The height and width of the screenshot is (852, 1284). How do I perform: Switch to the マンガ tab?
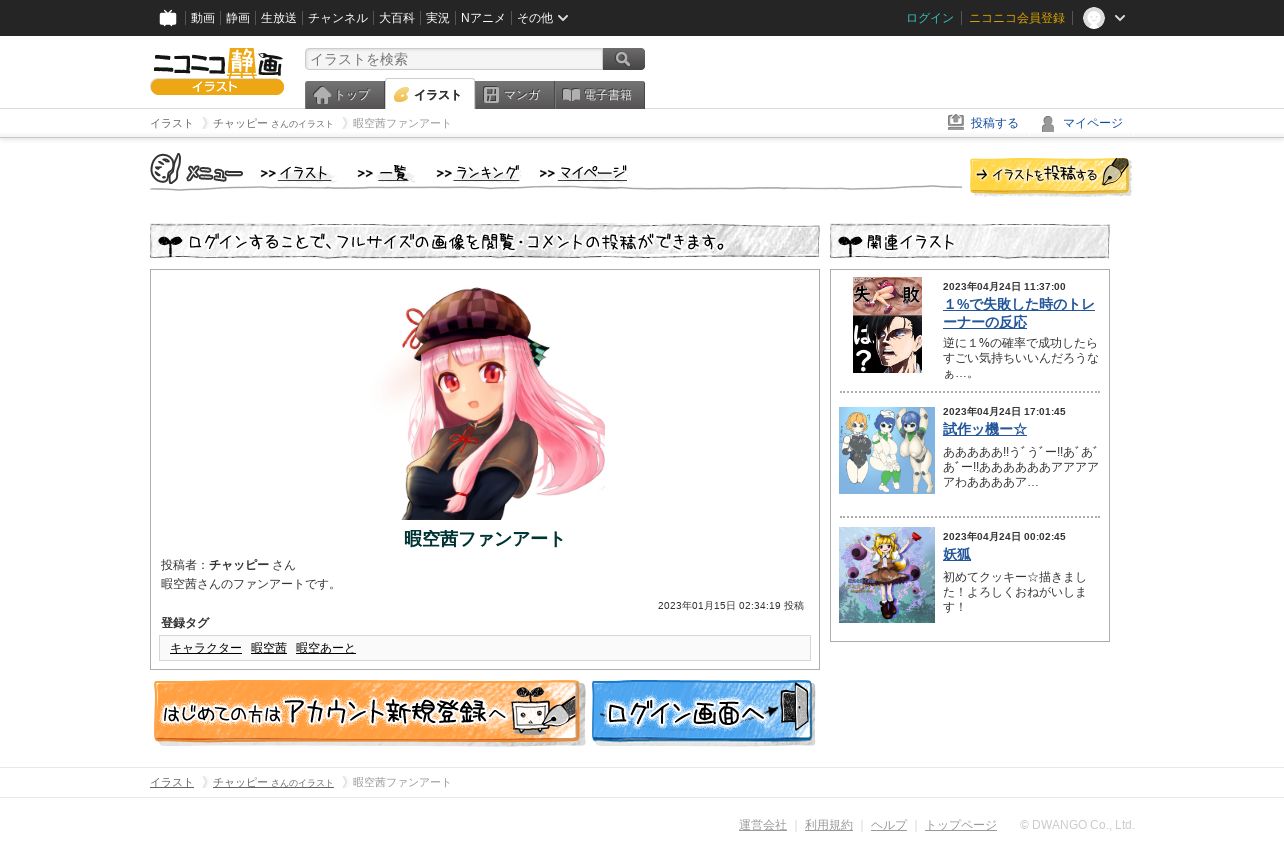coord(515,95)
